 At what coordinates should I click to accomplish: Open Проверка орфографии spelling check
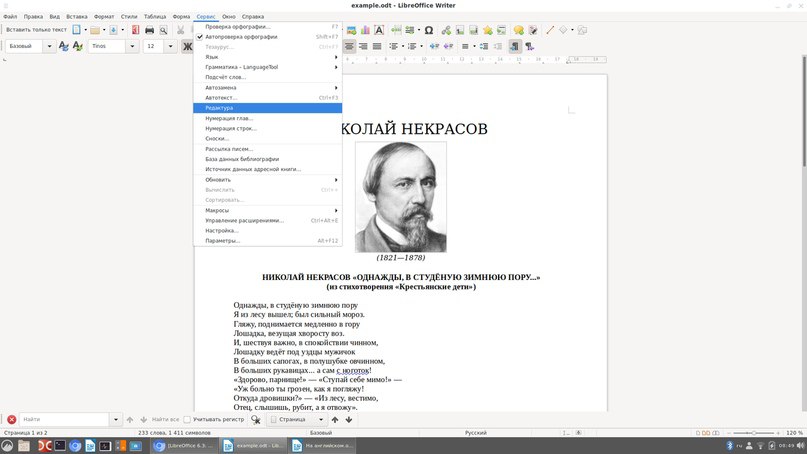[x=268, y=27]
